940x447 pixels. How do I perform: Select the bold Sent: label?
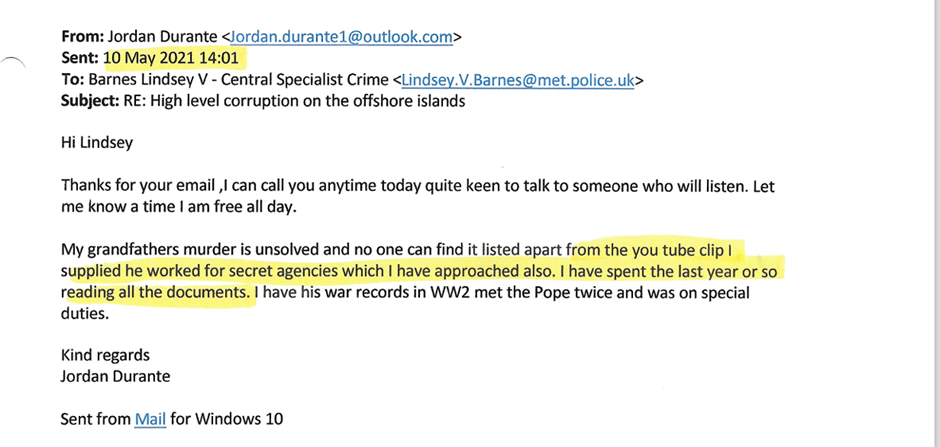80,58
